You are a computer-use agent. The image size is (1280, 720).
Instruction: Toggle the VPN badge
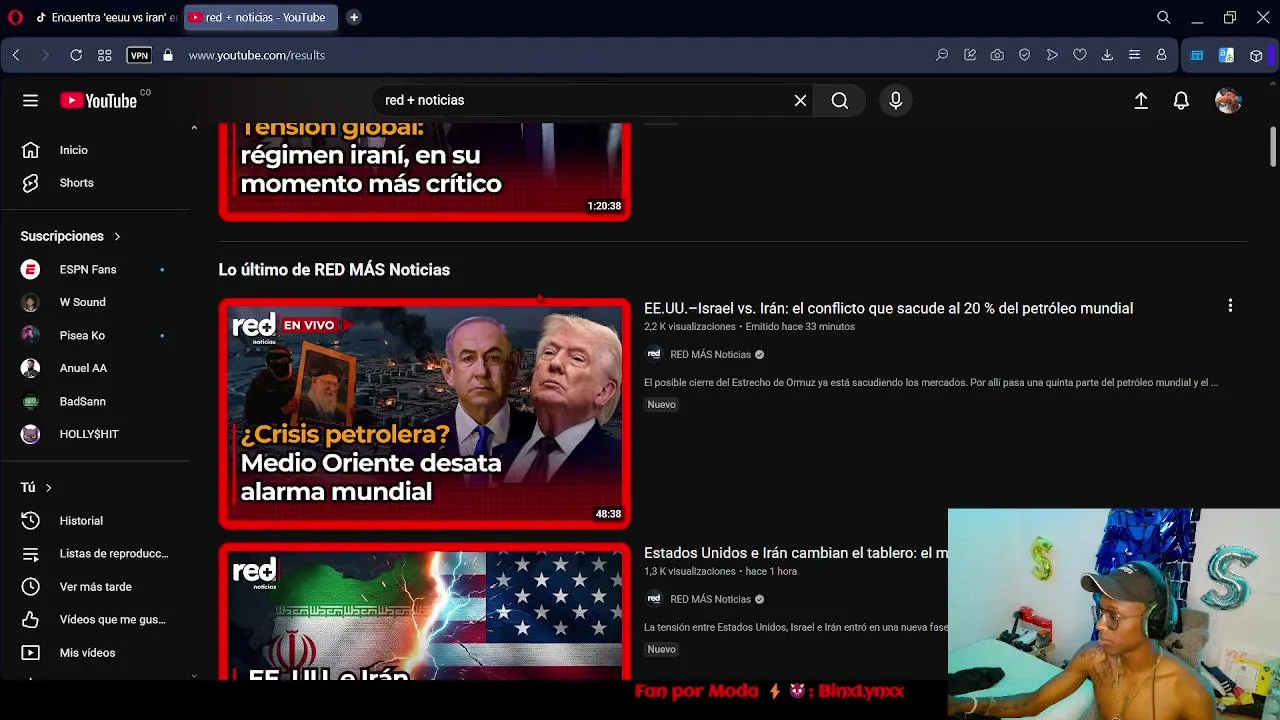coord(139,55)
